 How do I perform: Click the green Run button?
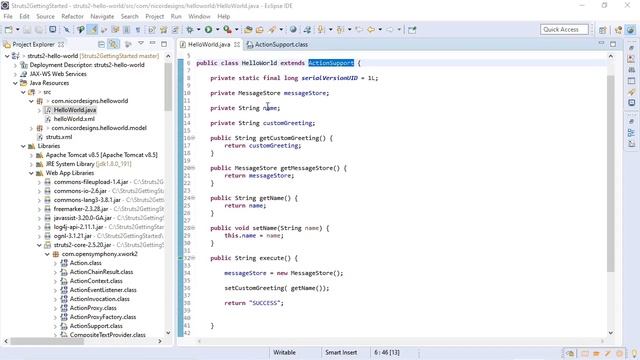tap(209, 29)
